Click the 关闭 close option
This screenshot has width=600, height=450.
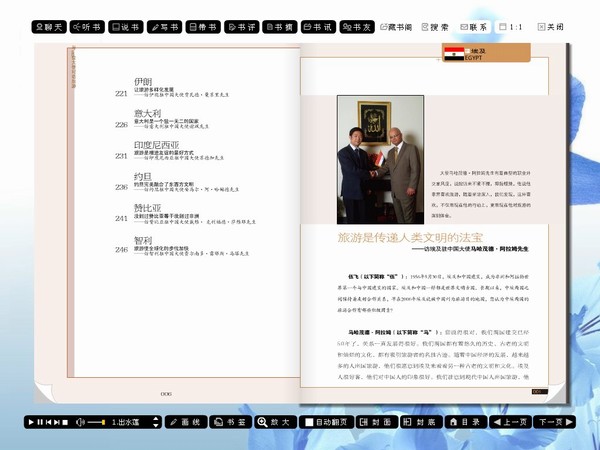tap(551, 27)
